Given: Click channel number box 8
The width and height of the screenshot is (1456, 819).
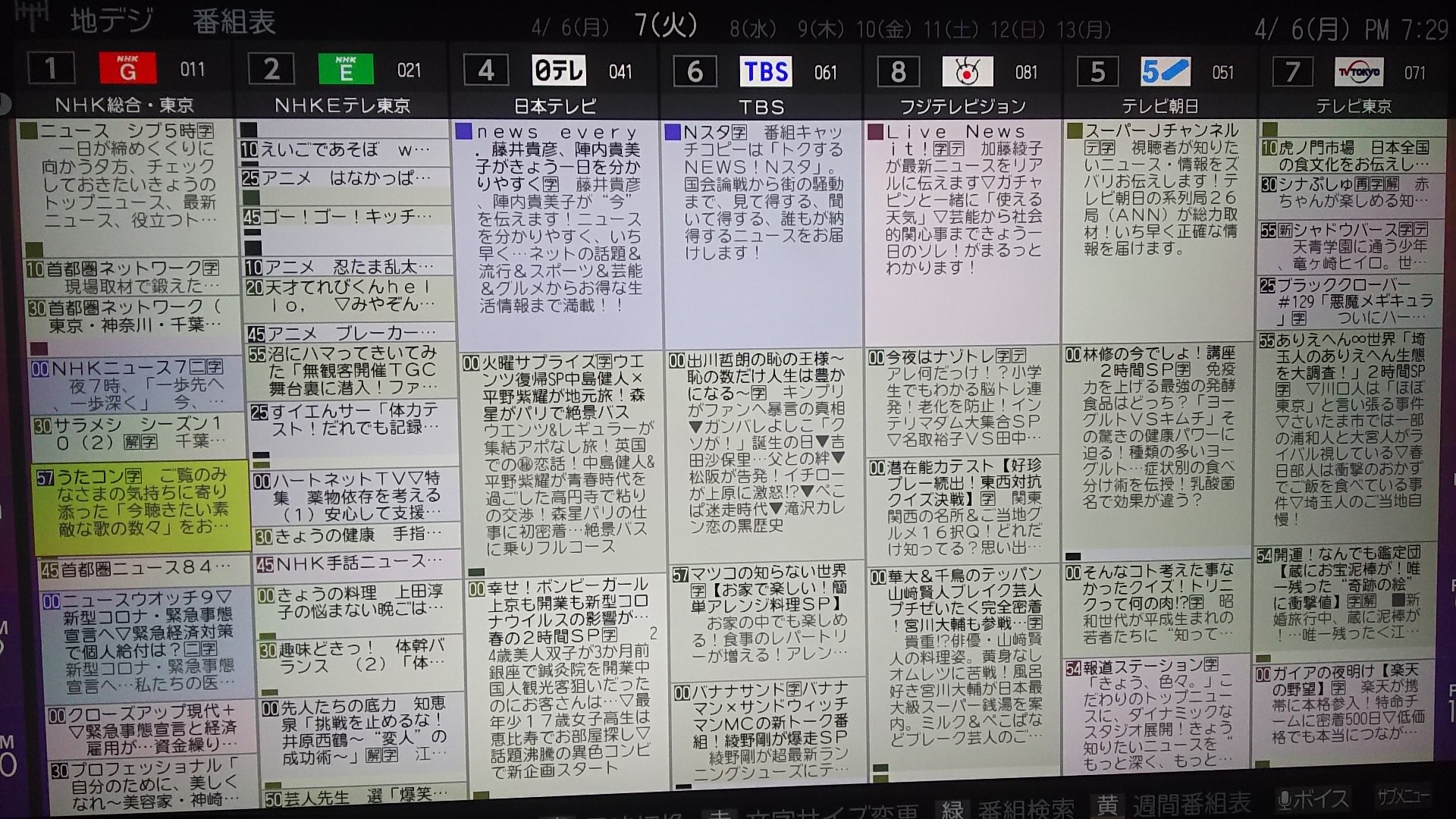Looking at the screenshot, I should tap(899, 72).
